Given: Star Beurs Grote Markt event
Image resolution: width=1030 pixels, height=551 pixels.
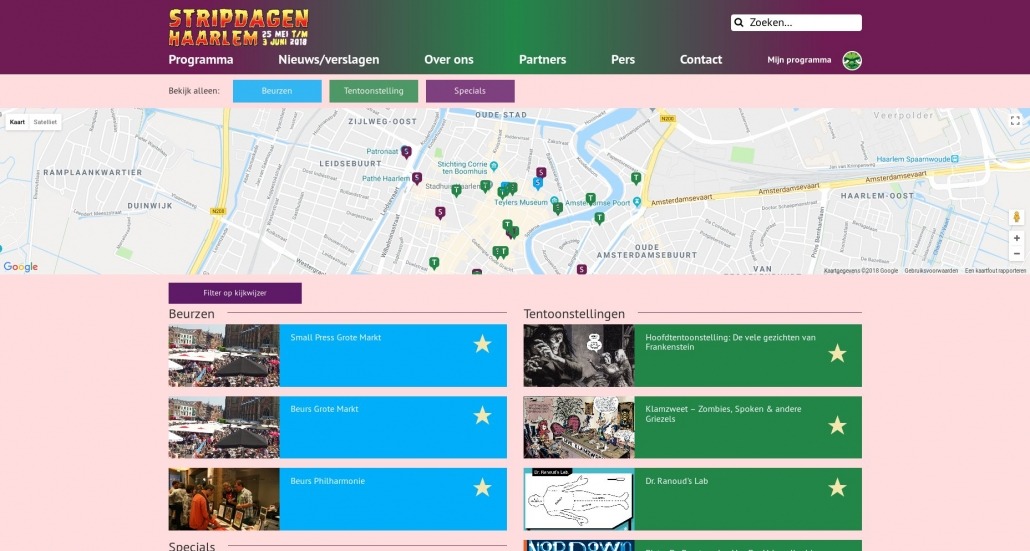Looking at the screenshot, I should pos(482,415).
